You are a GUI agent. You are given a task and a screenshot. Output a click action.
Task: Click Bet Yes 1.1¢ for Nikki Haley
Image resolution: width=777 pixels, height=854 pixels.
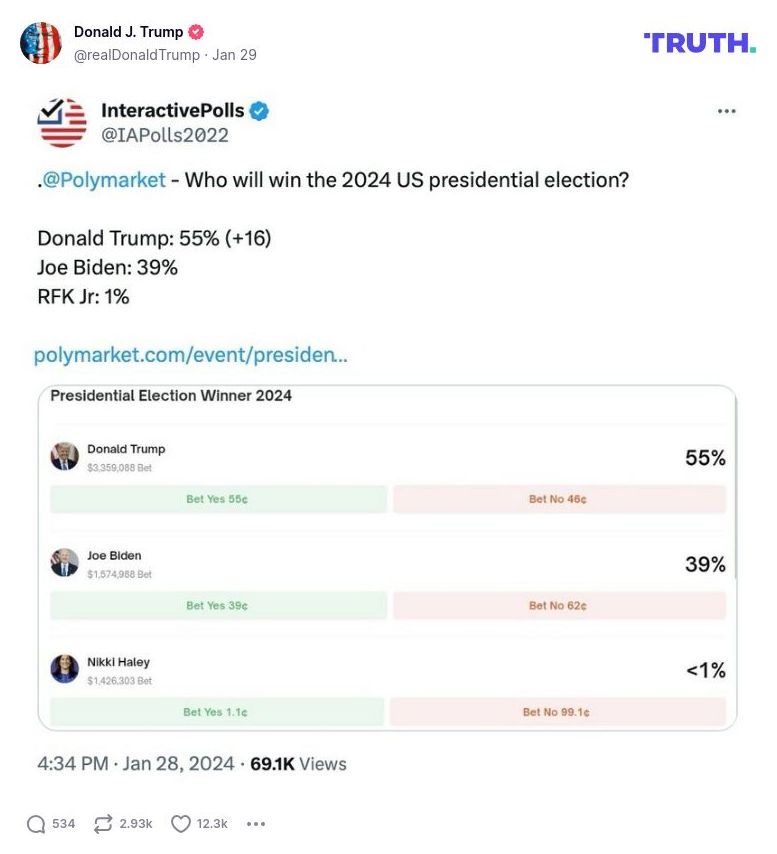coord(217,711)
